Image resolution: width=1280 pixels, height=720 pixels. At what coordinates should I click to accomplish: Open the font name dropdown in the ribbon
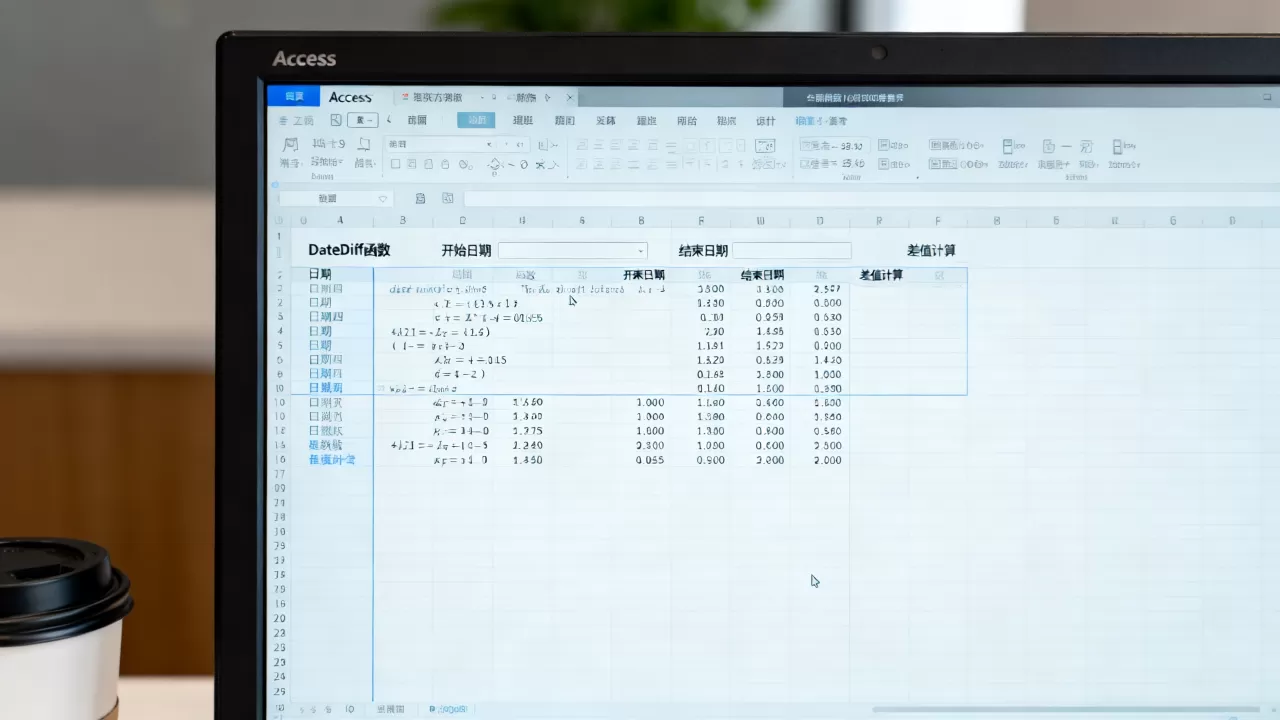click(489, 145)
